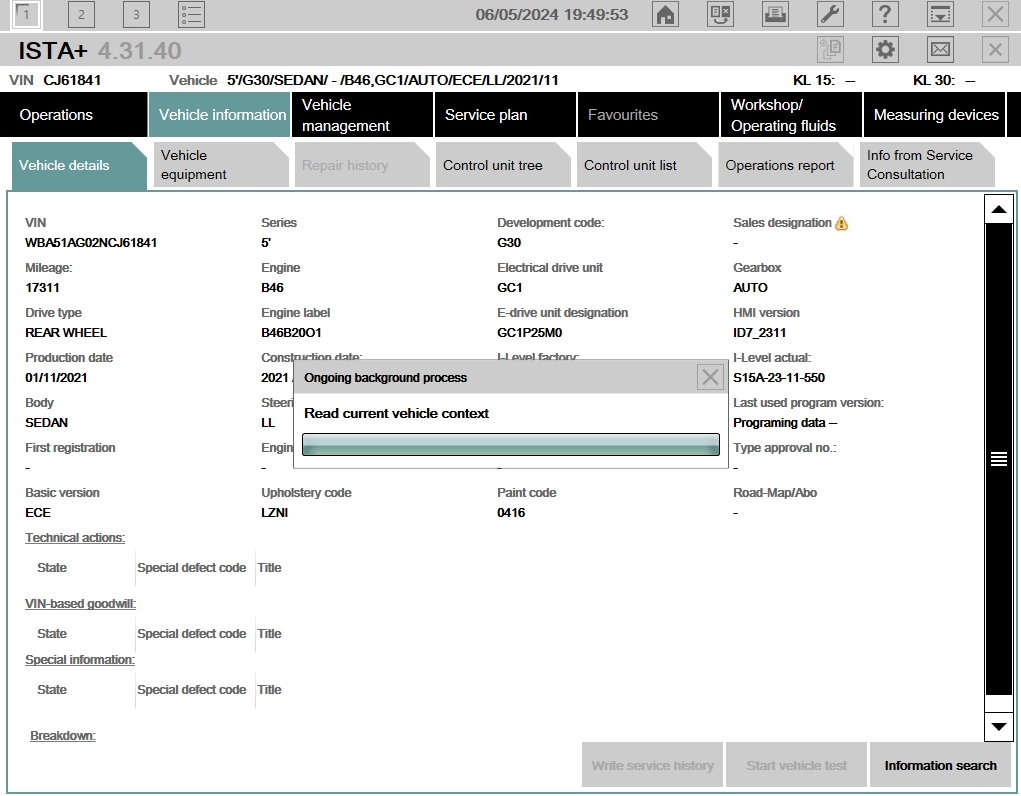The height and width of the screenshot is (796, 1021).
Task: Click I-Level actual S15A-23-11-550
Action: [x=779, y=378]
